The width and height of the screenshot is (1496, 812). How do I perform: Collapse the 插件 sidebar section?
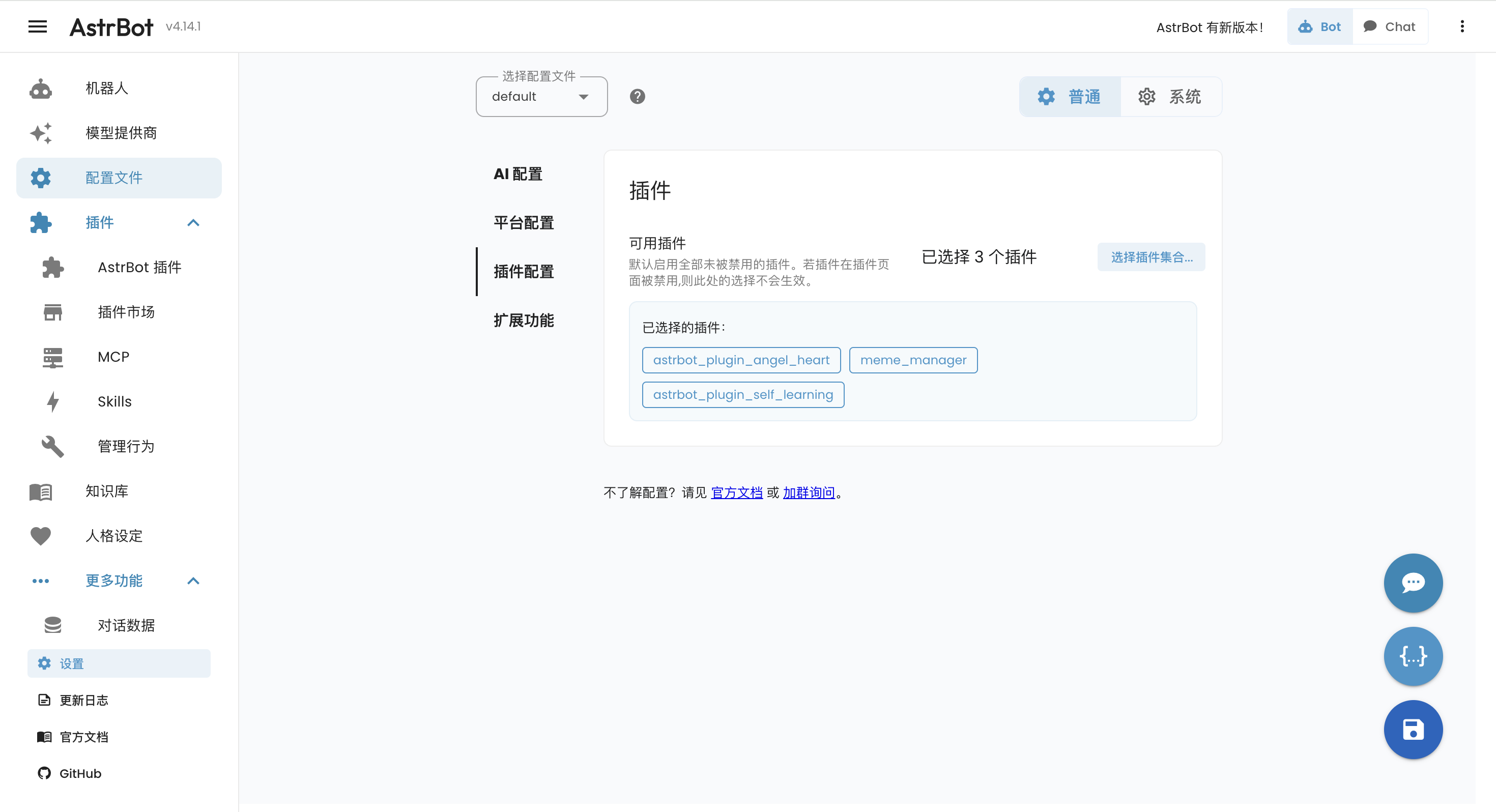pyautogui.click(x=193, y=222)
